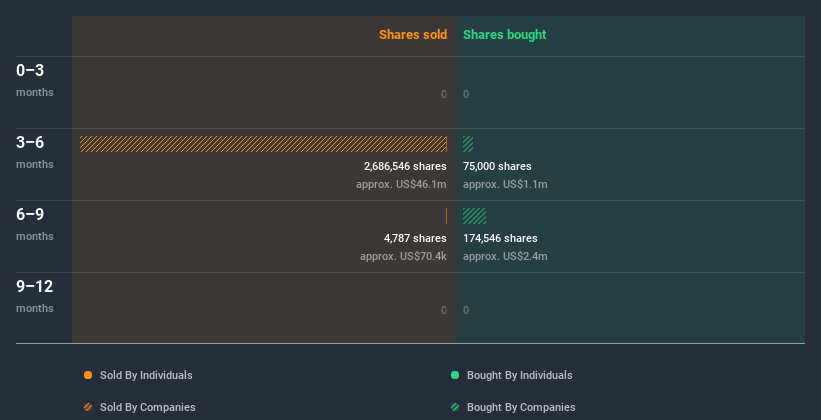Click the sold zero in the 0–3 months row
The height and width of the screenshot is (420, 821).
coord(443,94)
